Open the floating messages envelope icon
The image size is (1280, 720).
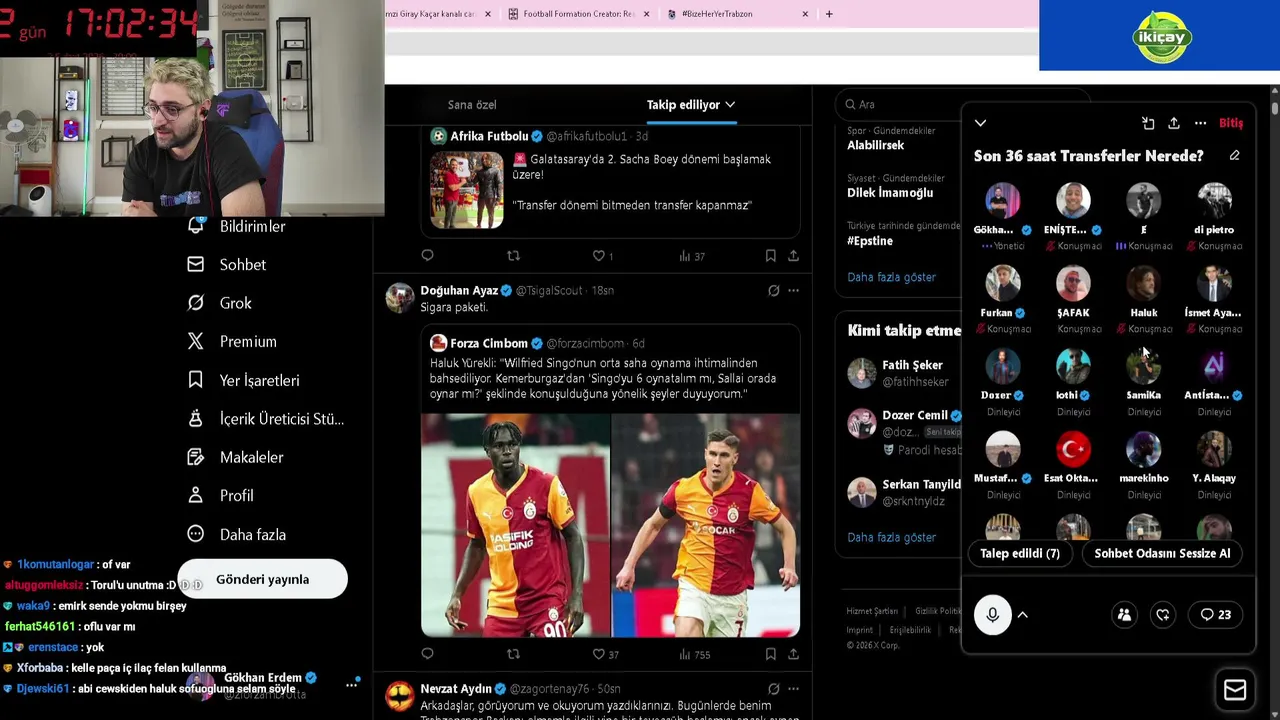tap(1235, 690)
